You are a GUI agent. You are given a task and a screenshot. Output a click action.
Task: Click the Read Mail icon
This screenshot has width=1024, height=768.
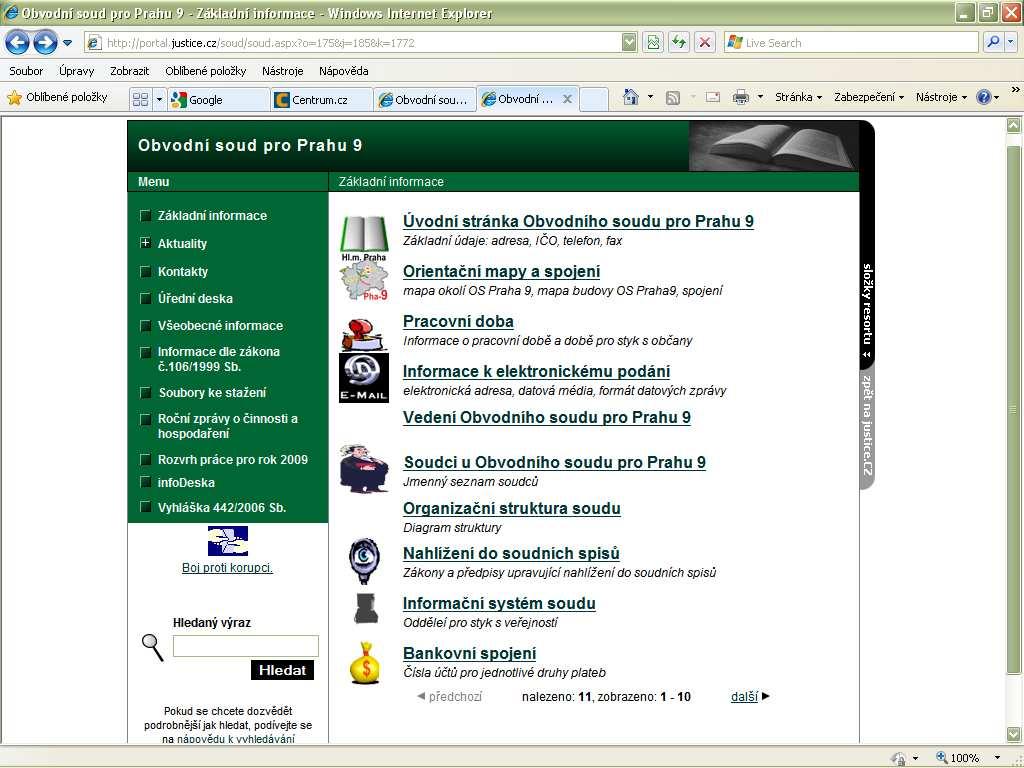713,97
